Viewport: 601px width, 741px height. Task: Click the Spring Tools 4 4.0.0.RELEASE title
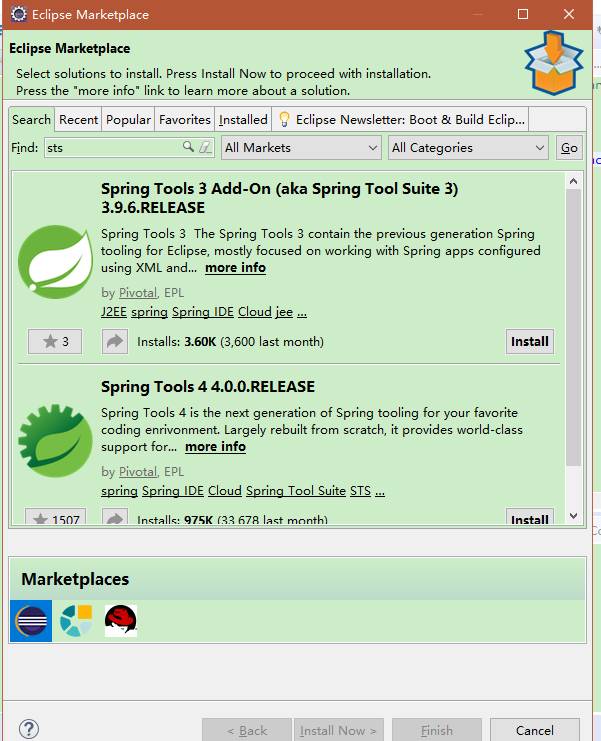pyautogui.click(x=208, y=387)
